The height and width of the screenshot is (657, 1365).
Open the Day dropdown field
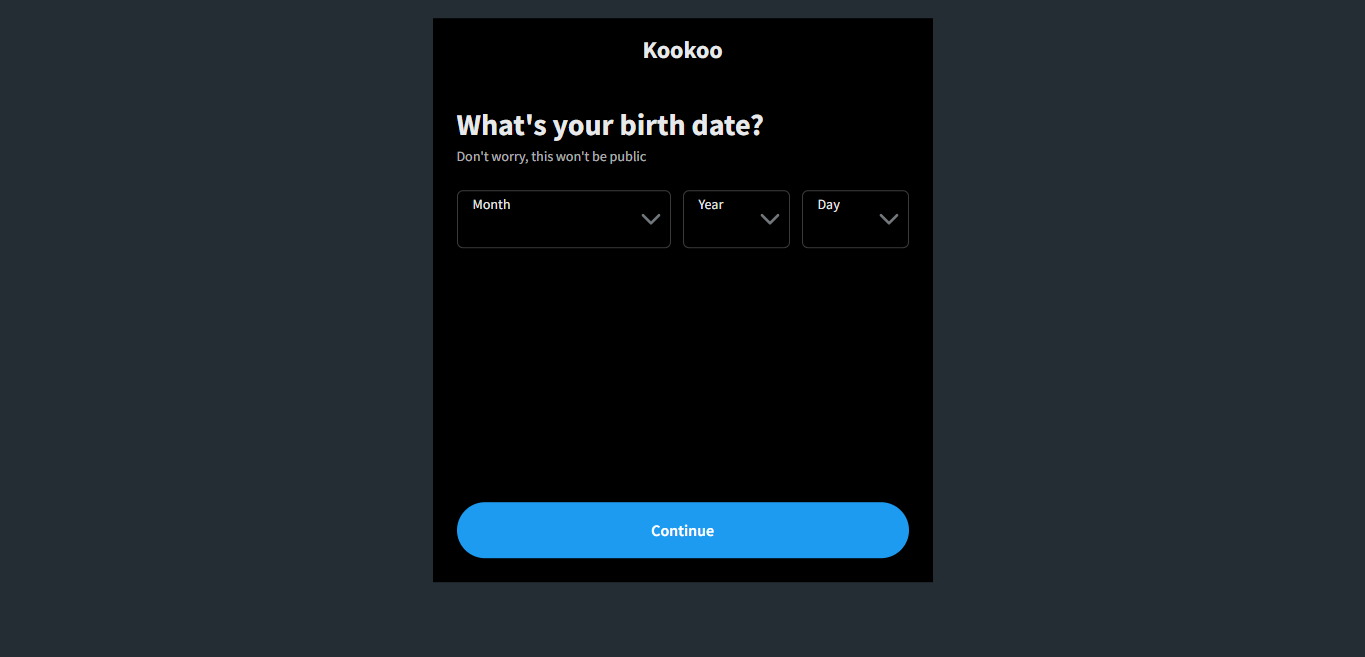[x=854, y=219]
